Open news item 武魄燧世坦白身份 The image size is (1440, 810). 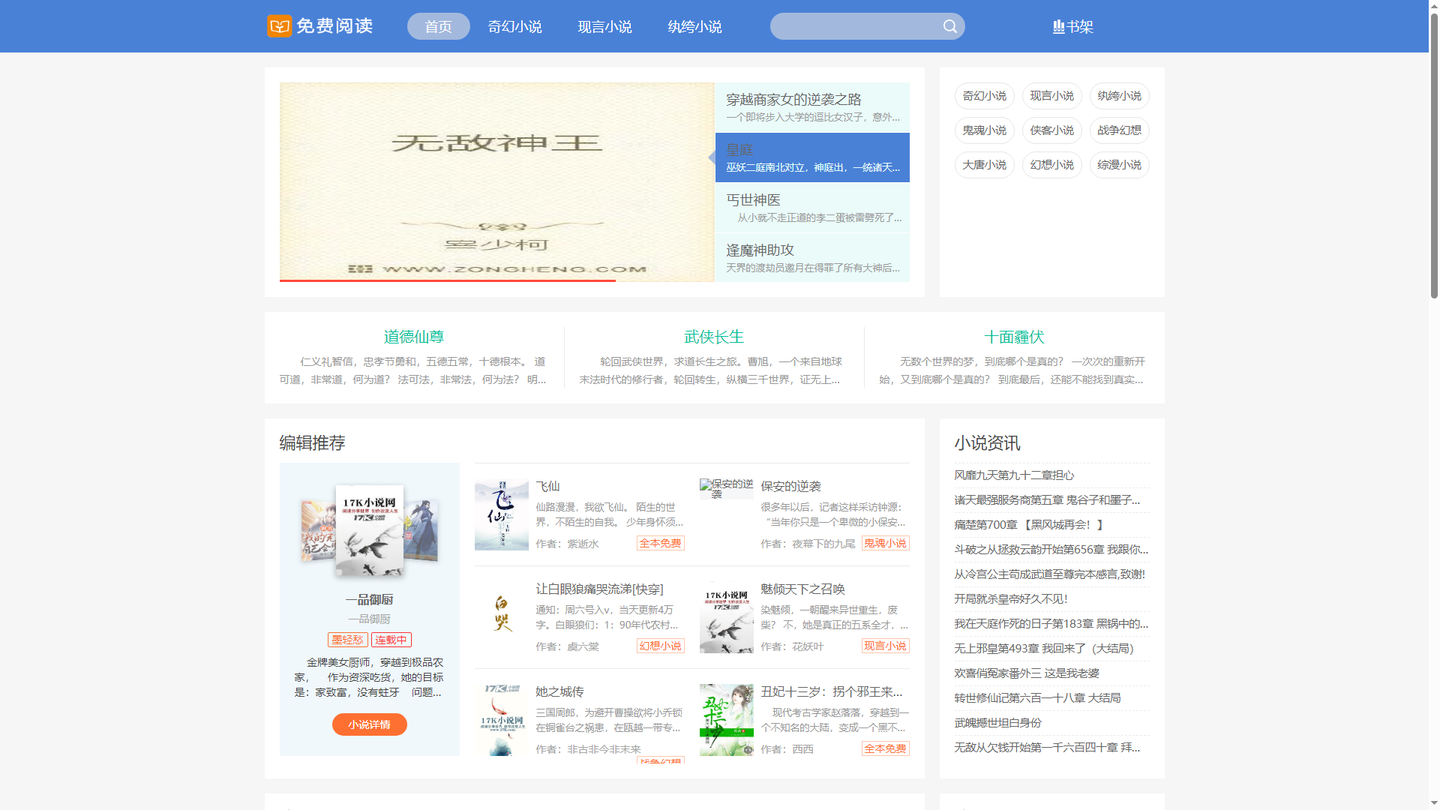pos(998,723)
